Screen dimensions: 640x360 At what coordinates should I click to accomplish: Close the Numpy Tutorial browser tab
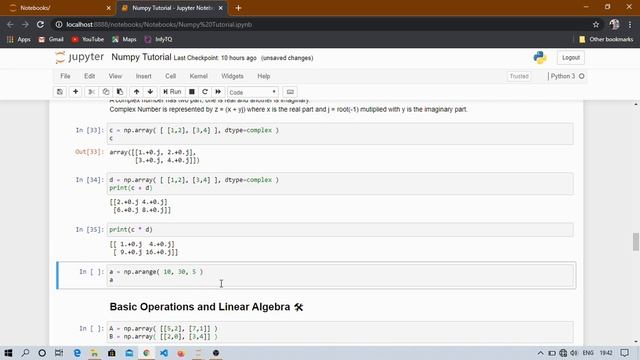point(220,8)
